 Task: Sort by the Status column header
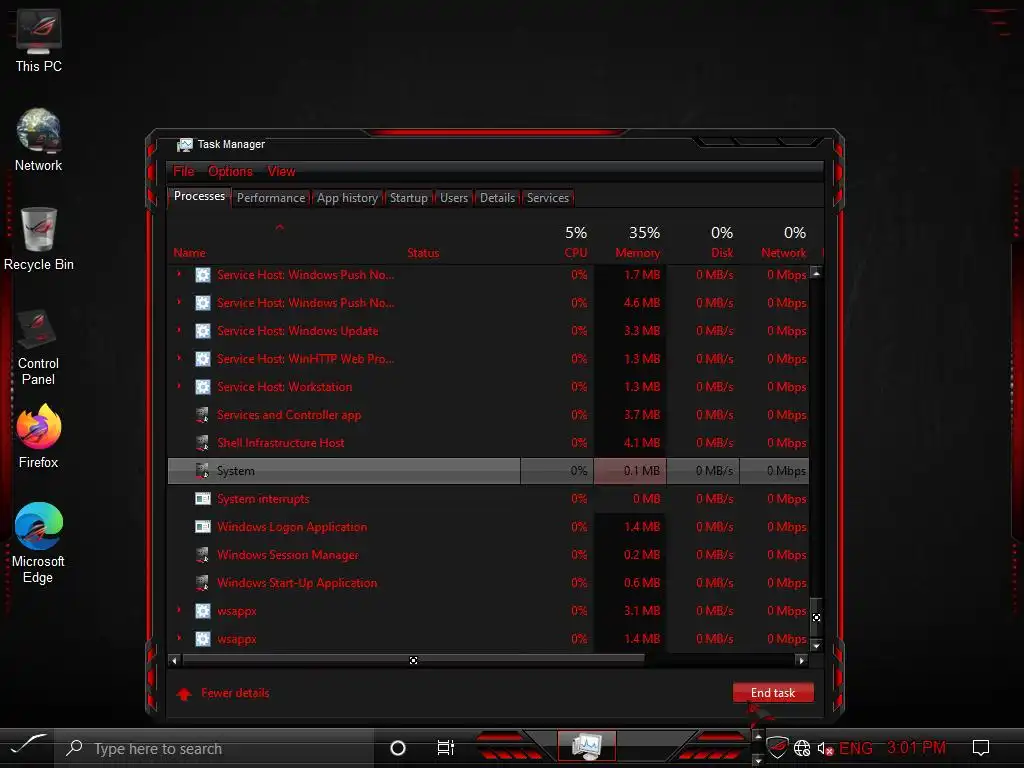(423, 253)
